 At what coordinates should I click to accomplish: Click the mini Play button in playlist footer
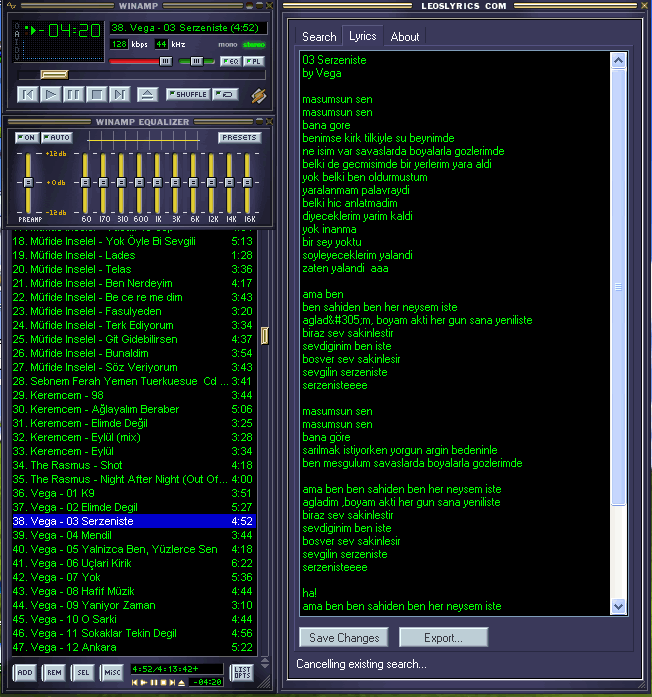tap(144, 682)
